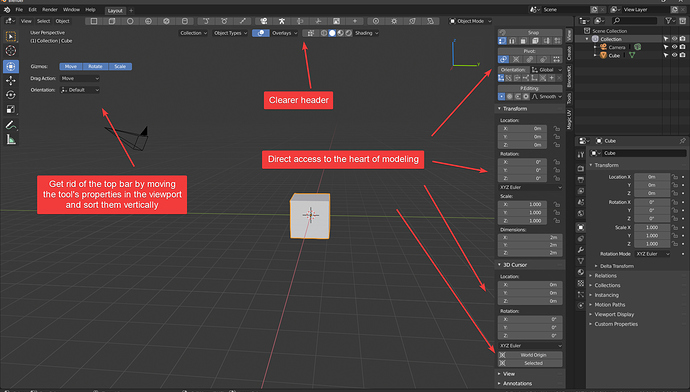
Task: Open the Blender logo menu
Action: click(x=7, y=9)
